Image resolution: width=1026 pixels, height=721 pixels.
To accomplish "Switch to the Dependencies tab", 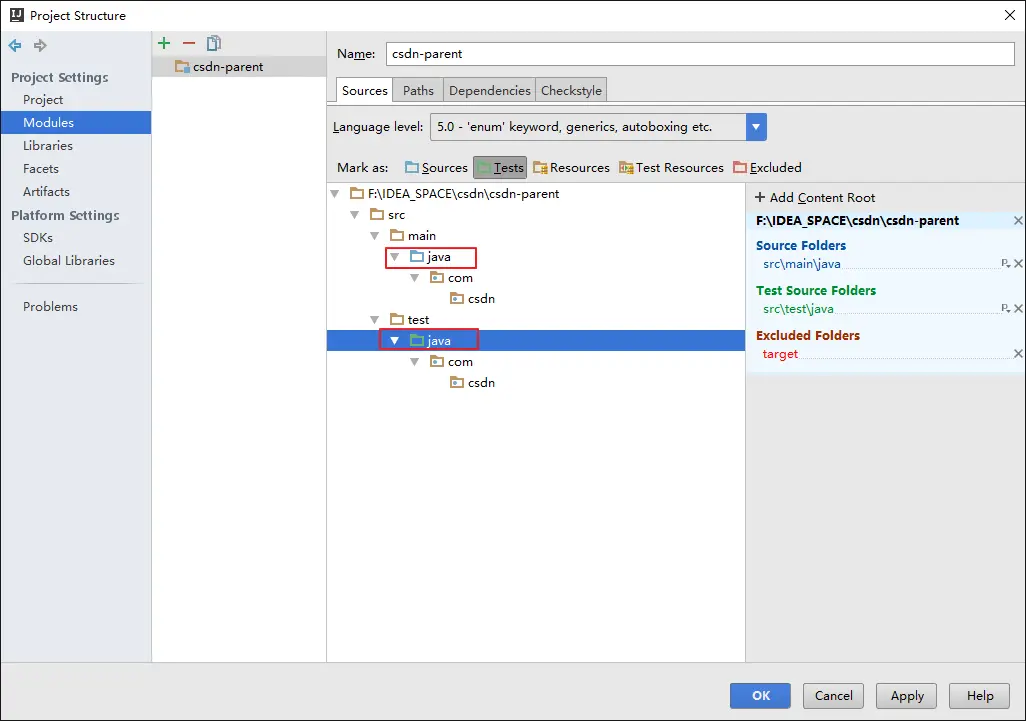I will (489, 90).
